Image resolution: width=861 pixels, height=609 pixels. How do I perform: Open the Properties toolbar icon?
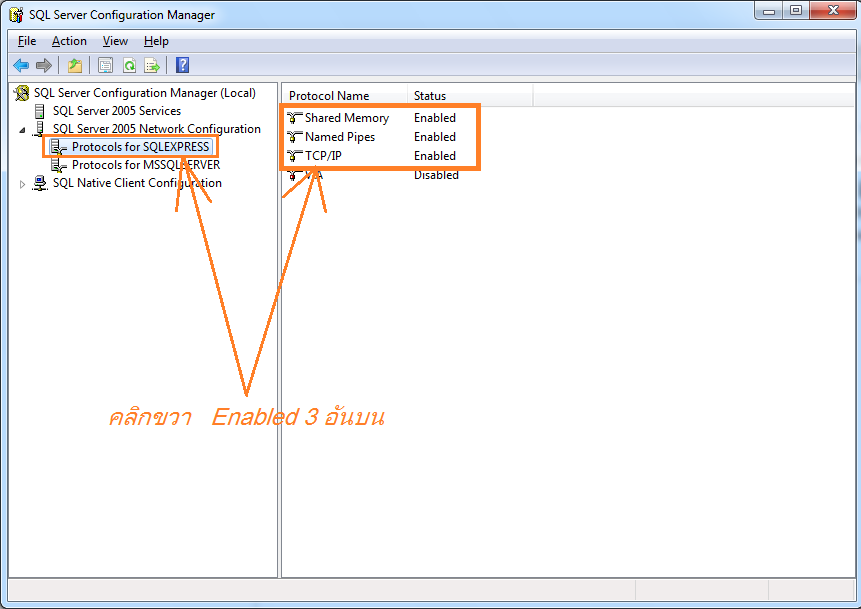(x=105, y=65)
